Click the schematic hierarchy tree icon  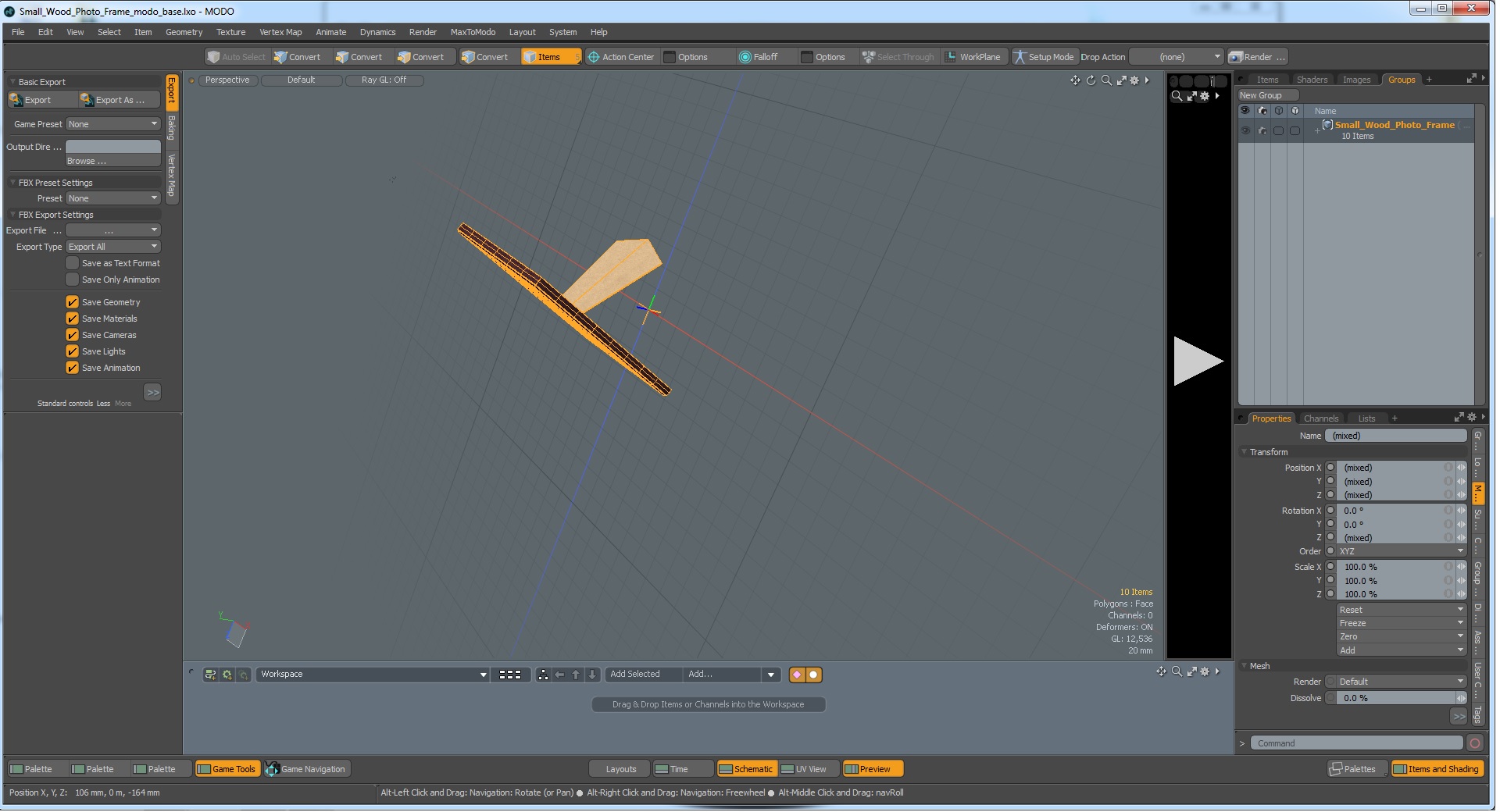click(543, 675)
